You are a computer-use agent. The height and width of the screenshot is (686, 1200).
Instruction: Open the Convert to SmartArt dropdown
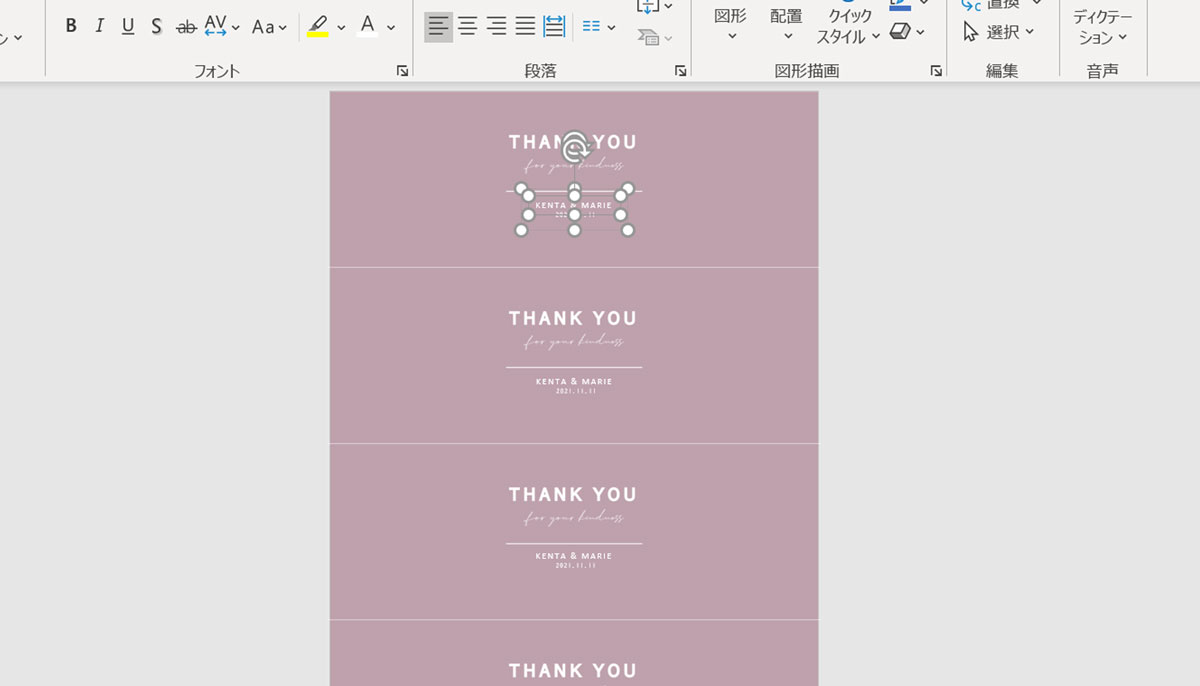655,38
